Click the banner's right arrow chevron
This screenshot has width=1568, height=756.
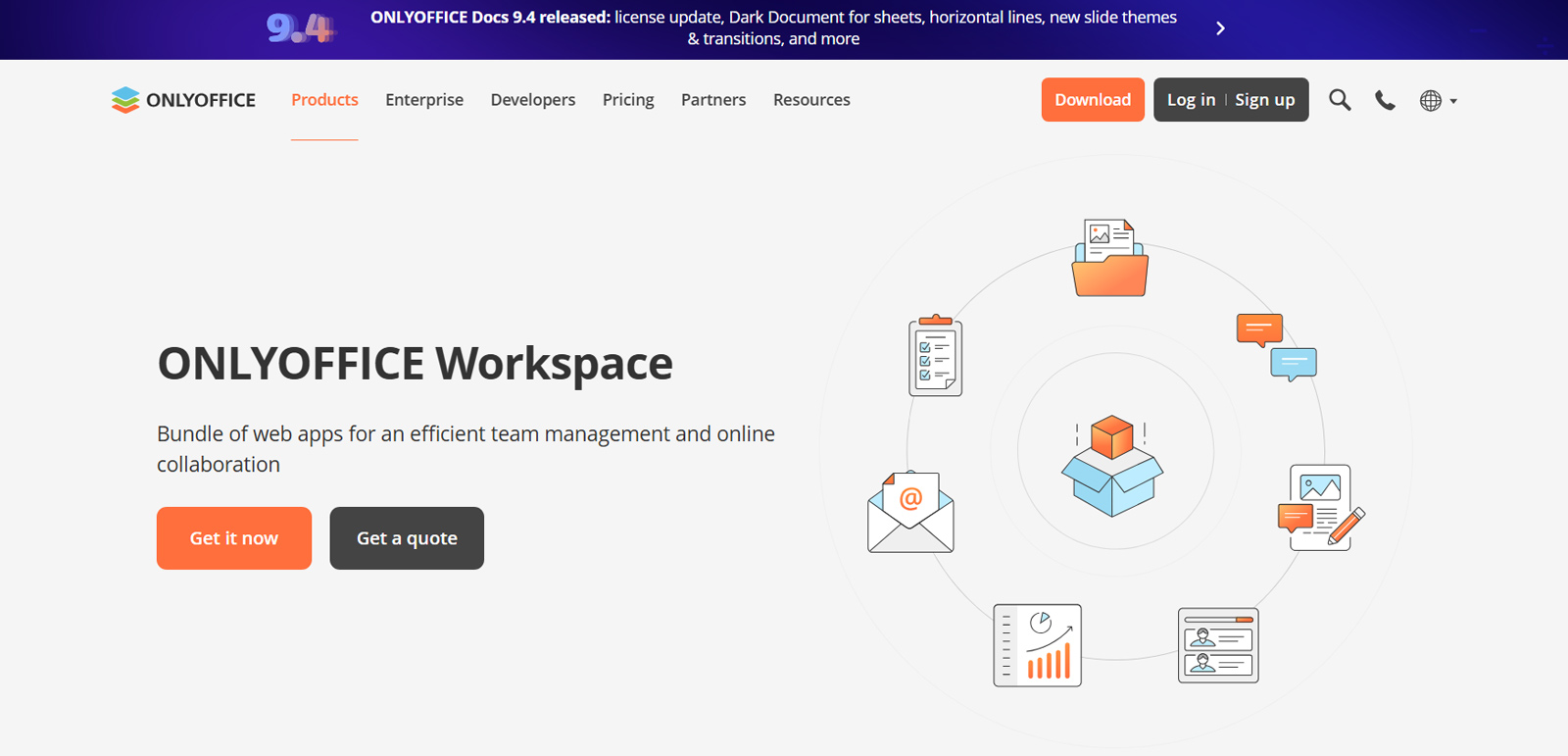[x=1220, y=28]
